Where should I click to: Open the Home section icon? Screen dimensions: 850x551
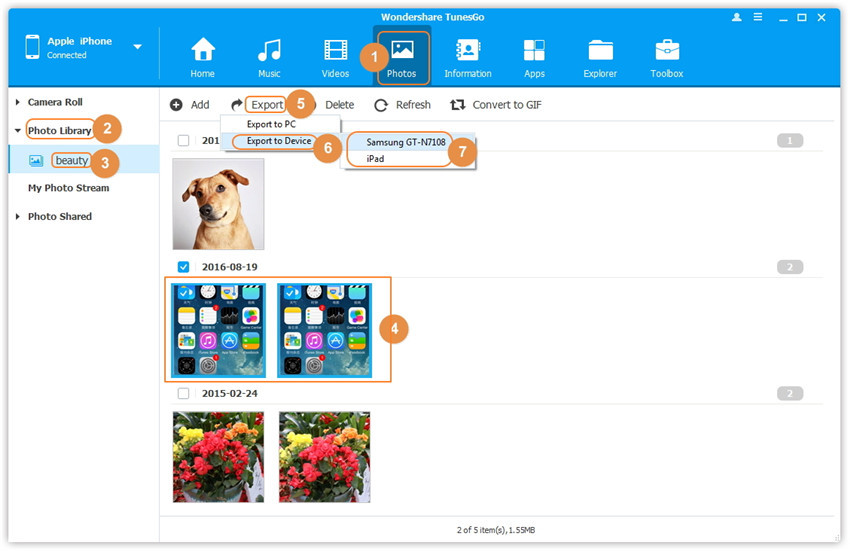203,51
